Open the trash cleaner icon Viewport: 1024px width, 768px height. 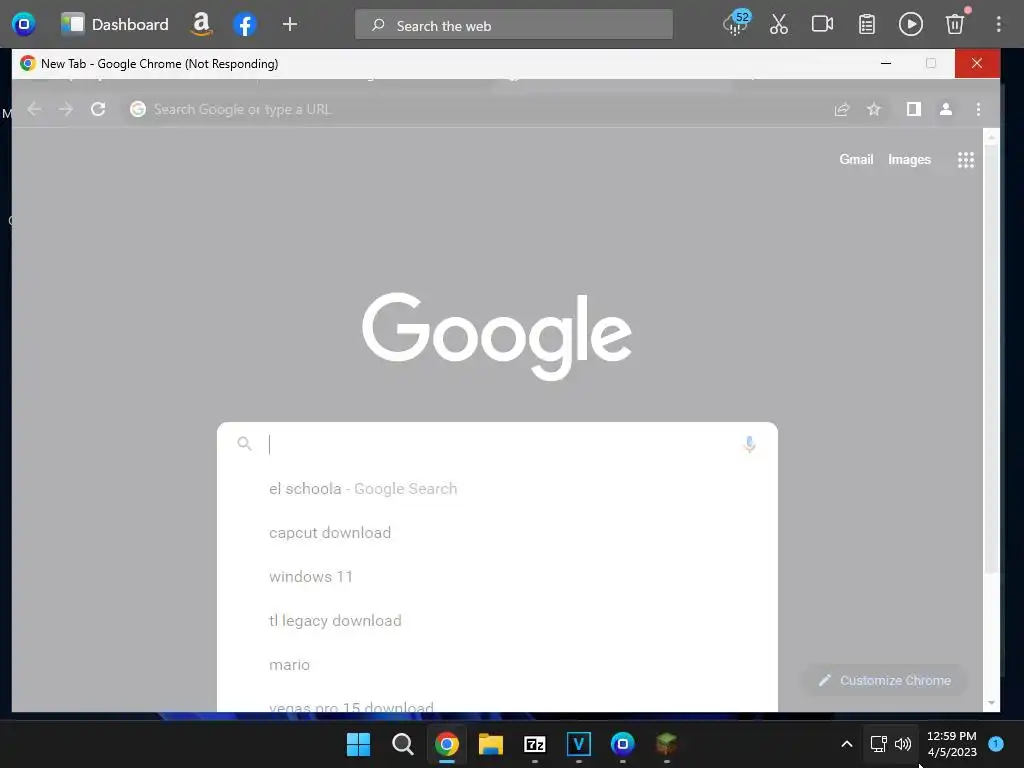pyautogui.click(x=955, y=25)
